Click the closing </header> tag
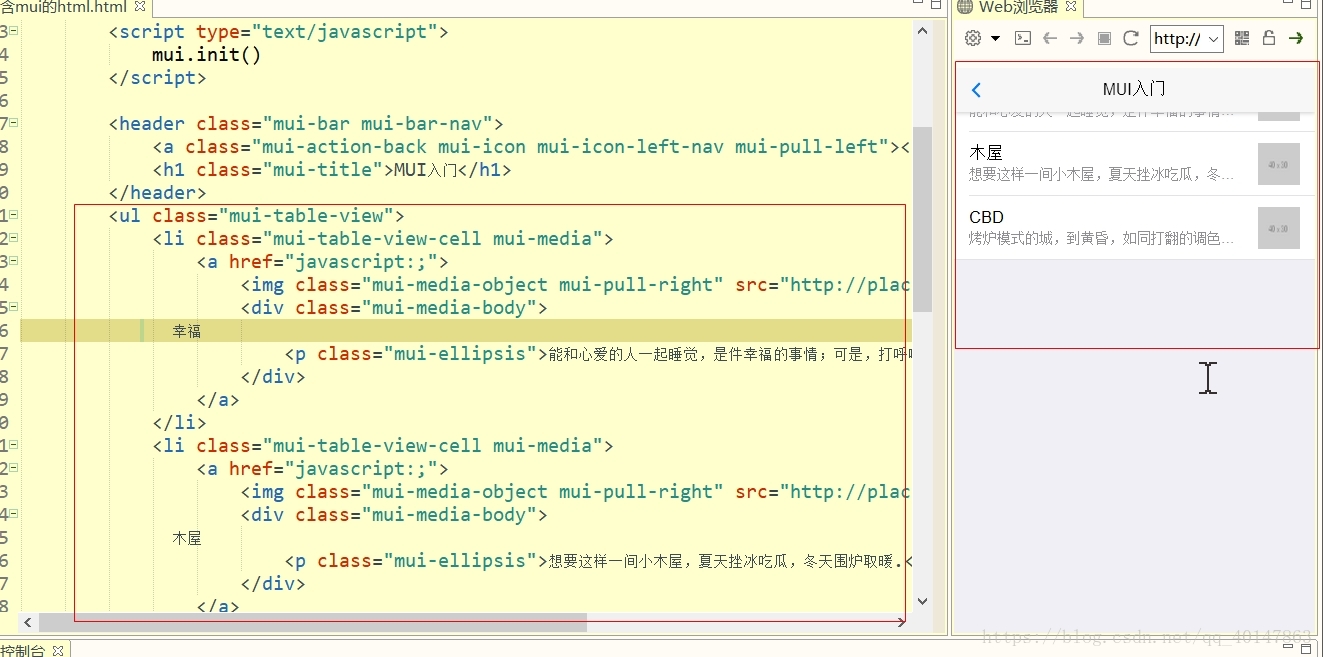 157,193
